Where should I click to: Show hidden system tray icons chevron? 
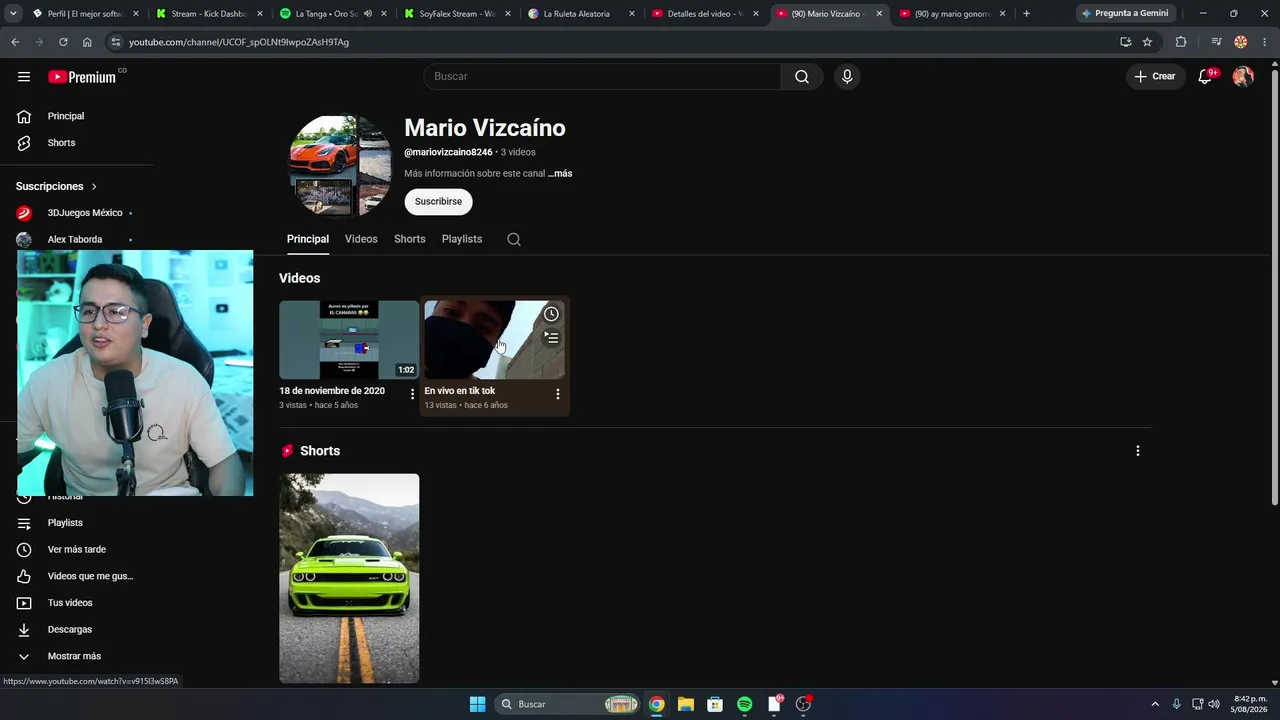[x=1155, y=704]
